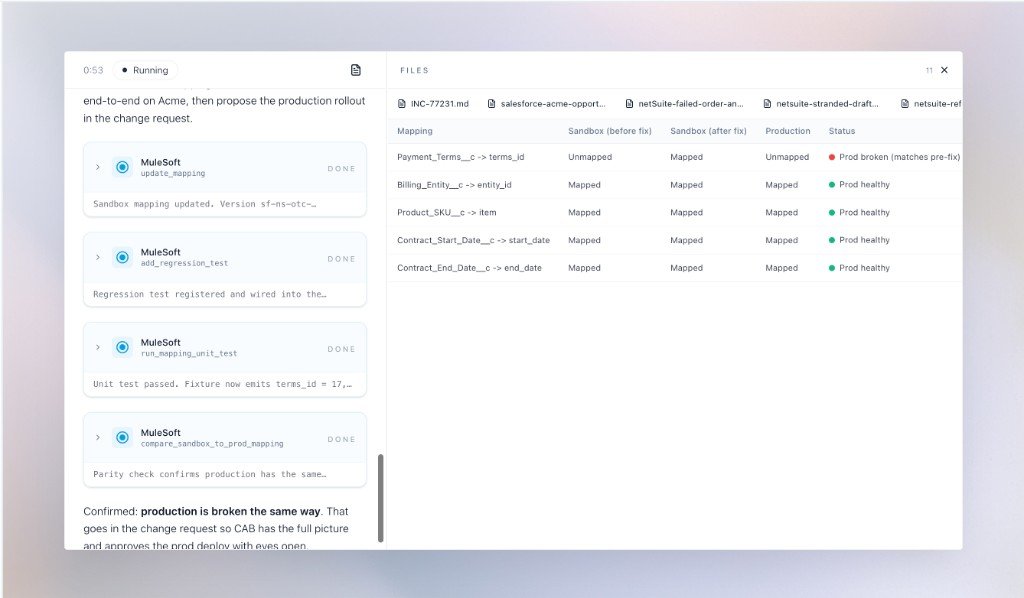Click the file icon on netSuite-failed-order tab
Image resolution: width=1024 pixels, height=598 pixels.
[x=630, y=104]
